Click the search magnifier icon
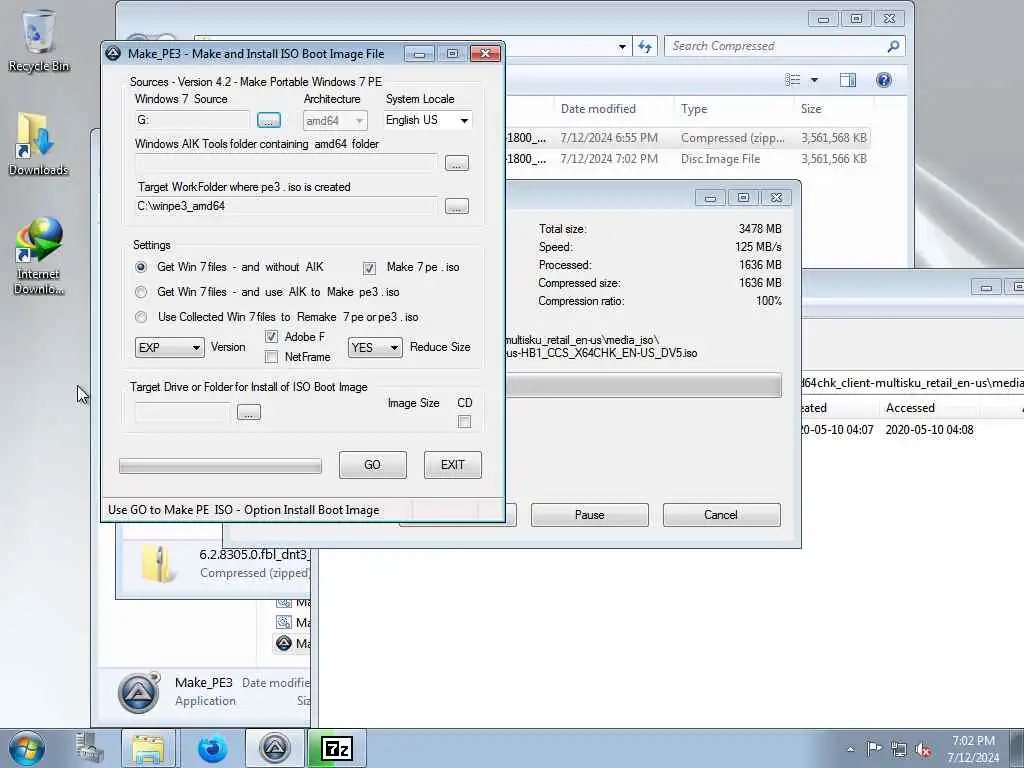1024x768 pixels. tap(893, 46)
